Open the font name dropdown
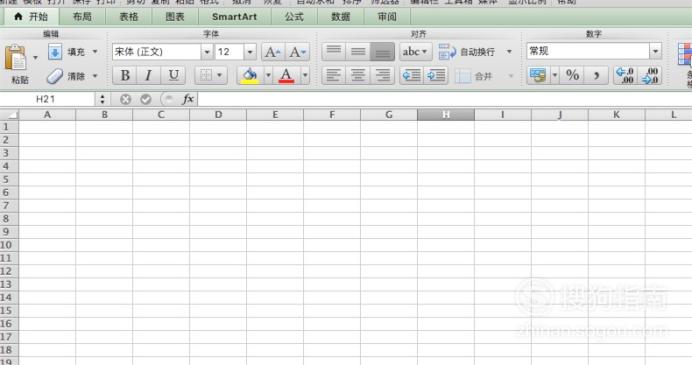The image size is (692, 365). pyautogui.click(x=207, y=52)
